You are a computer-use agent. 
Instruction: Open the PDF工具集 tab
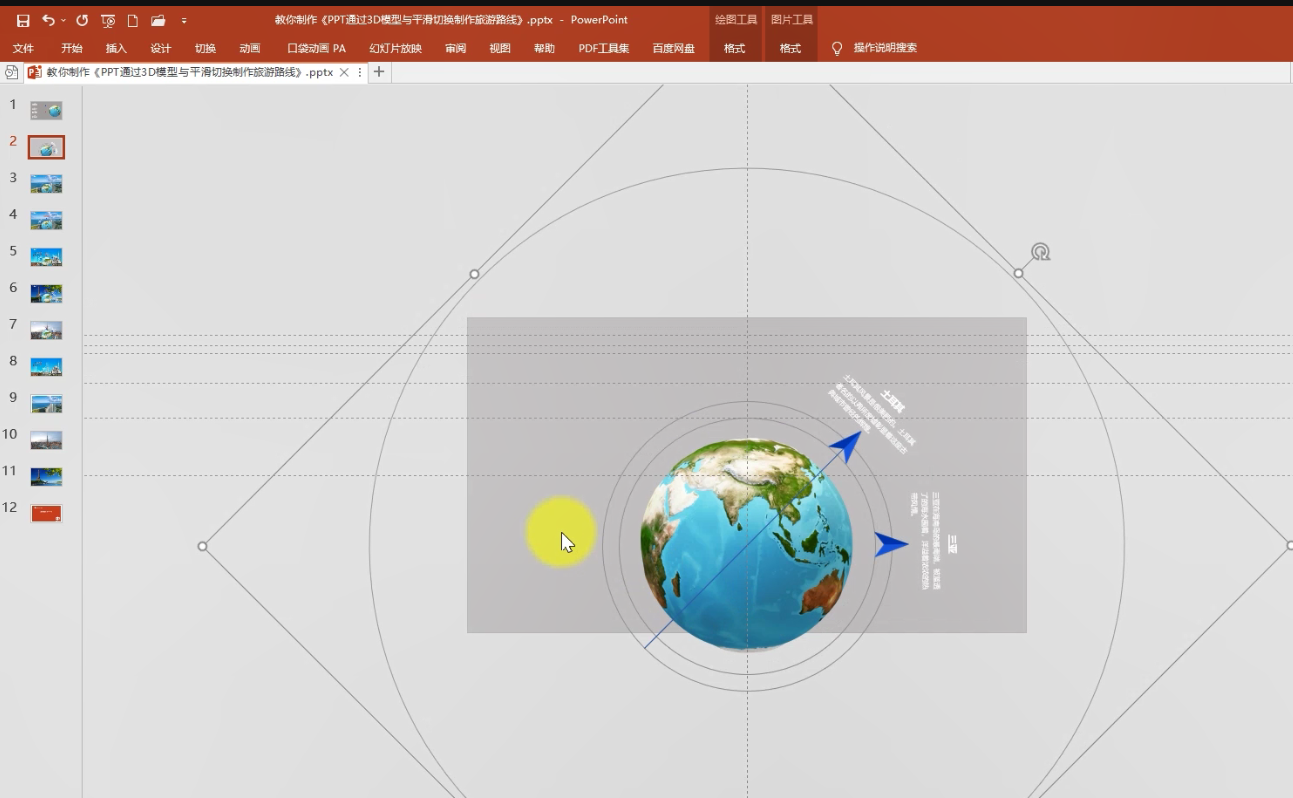pyautogui.click(x=604, y=48)
